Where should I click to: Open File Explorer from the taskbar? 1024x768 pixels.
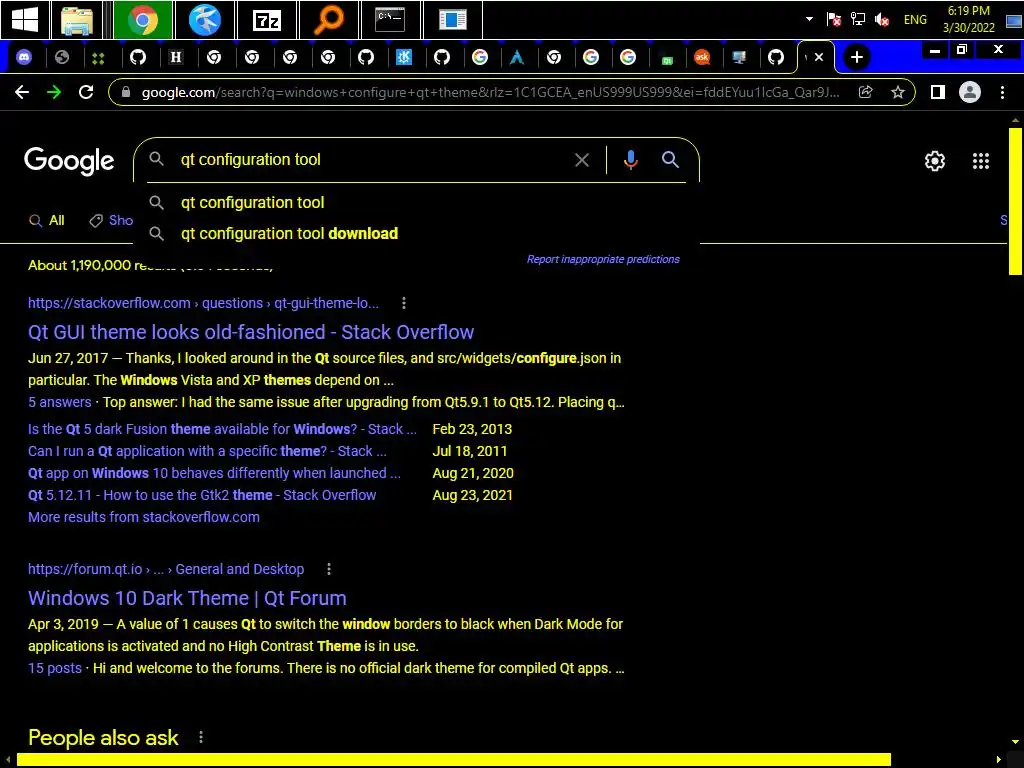click(77, 20)
